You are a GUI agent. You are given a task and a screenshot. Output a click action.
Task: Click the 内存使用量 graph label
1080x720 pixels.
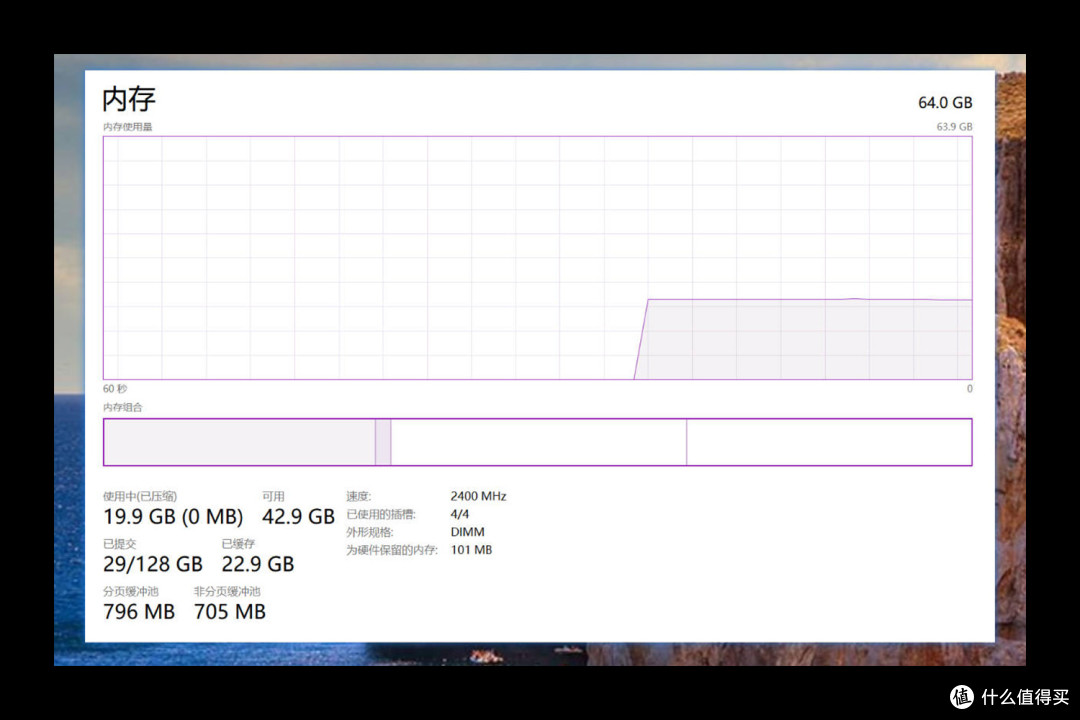pyautogui.click(x=127, y=127)
